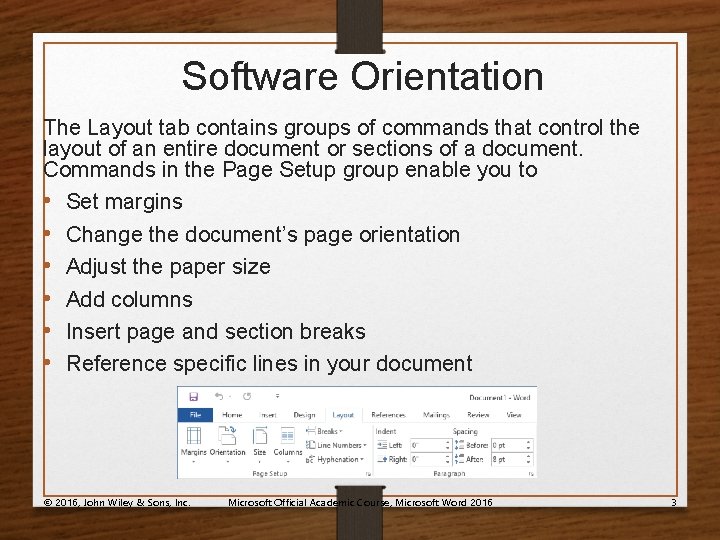Click the 'Add columns' bullet text

[x=129, y=299]
